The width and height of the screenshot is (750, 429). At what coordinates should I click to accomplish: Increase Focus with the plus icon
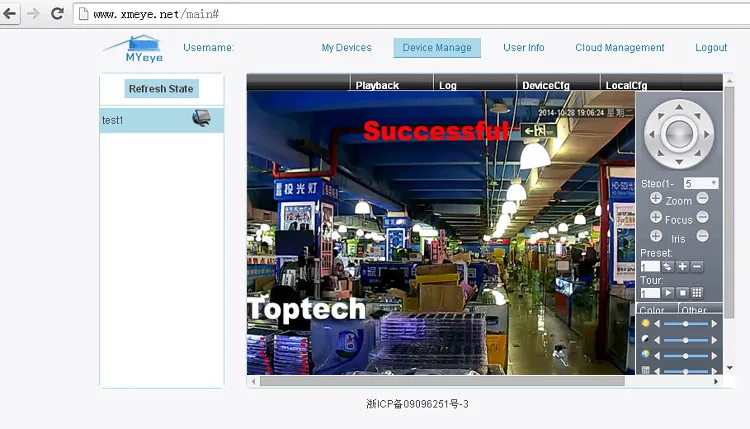pyautogui.click(x=656, y=217)
